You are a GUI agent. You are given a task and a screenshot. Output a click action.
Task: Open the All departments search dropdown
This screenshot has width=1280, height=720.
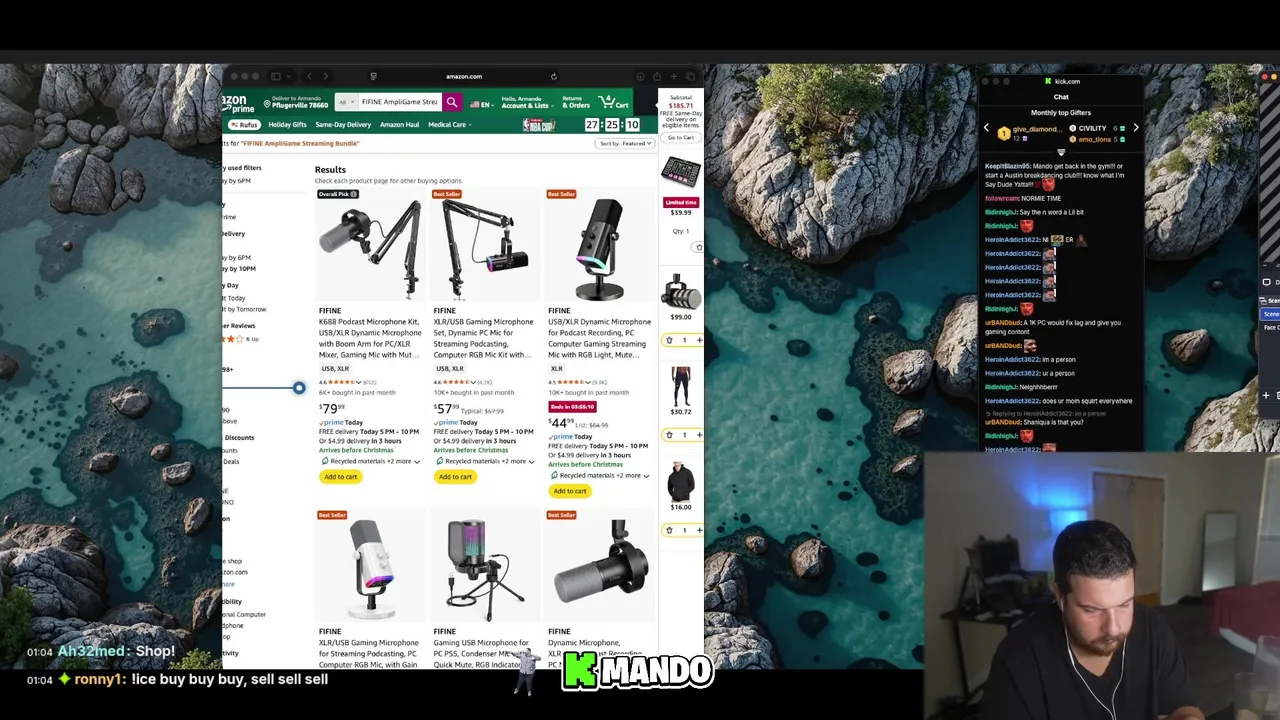(347, 102)
